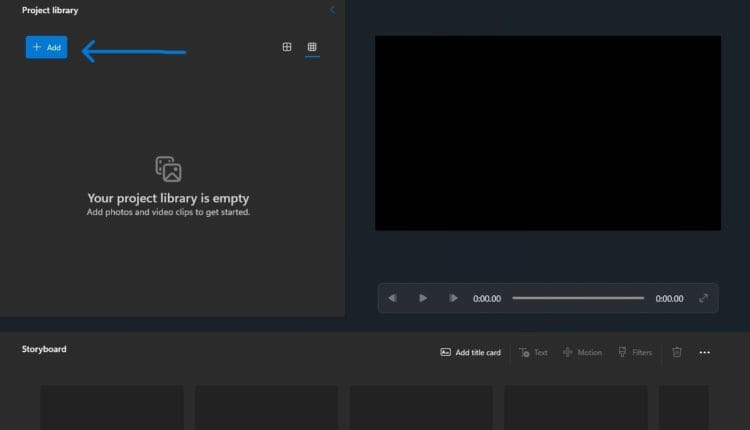
Task: Click the Add button in Project library
Action: [46, 47]
